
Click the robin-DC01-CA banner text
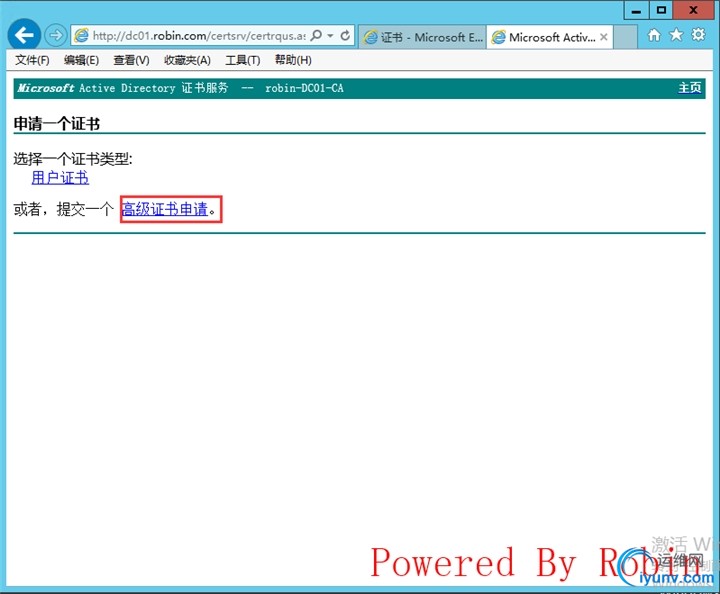coord(304,88)
